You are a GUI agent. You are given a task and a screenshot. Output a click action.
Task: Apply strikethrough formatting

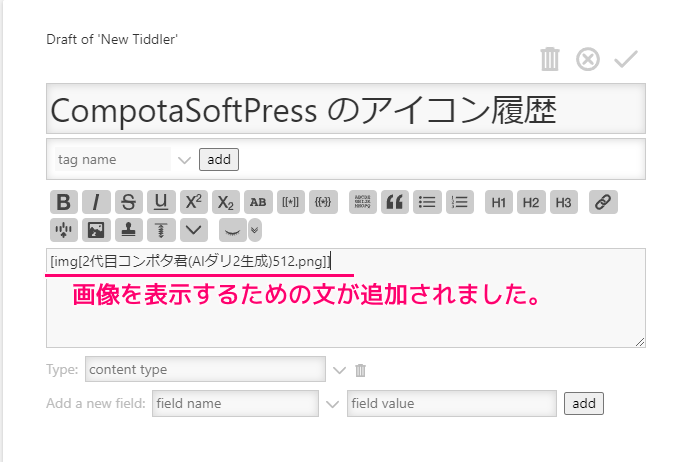[129, 202]
